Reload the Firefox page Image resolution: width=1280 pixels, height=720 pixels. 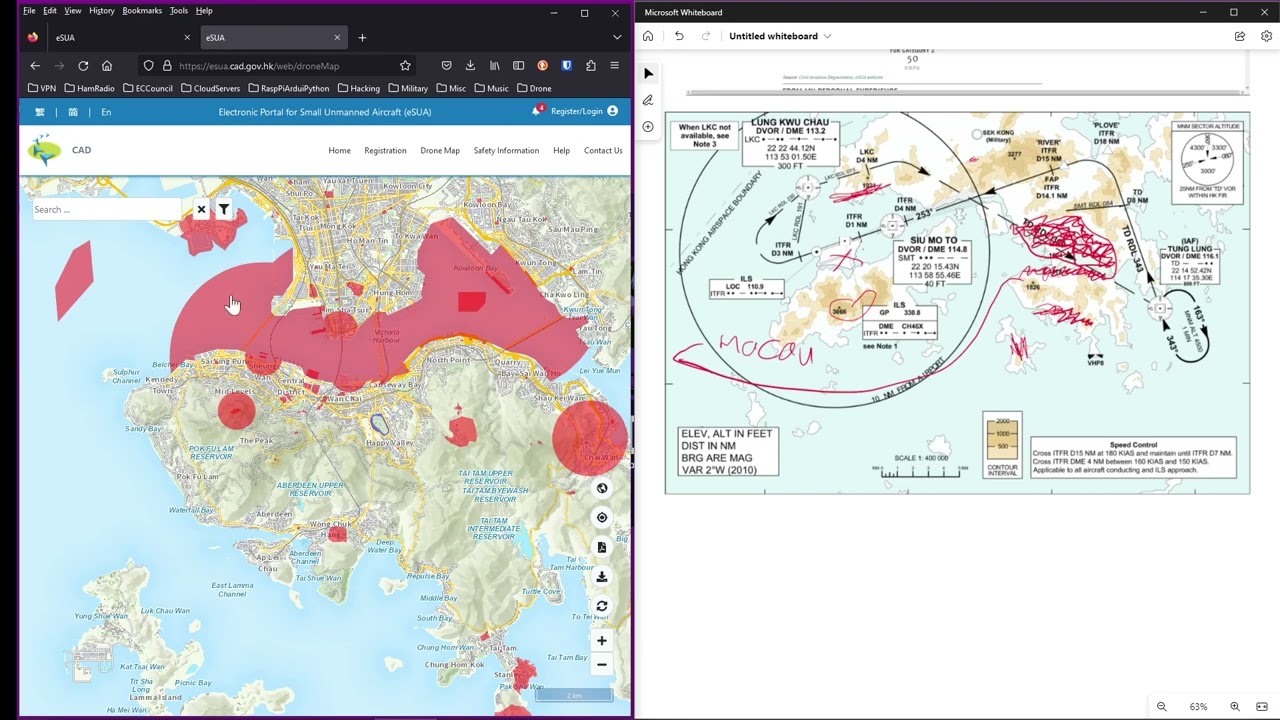(x=83, y=66)
